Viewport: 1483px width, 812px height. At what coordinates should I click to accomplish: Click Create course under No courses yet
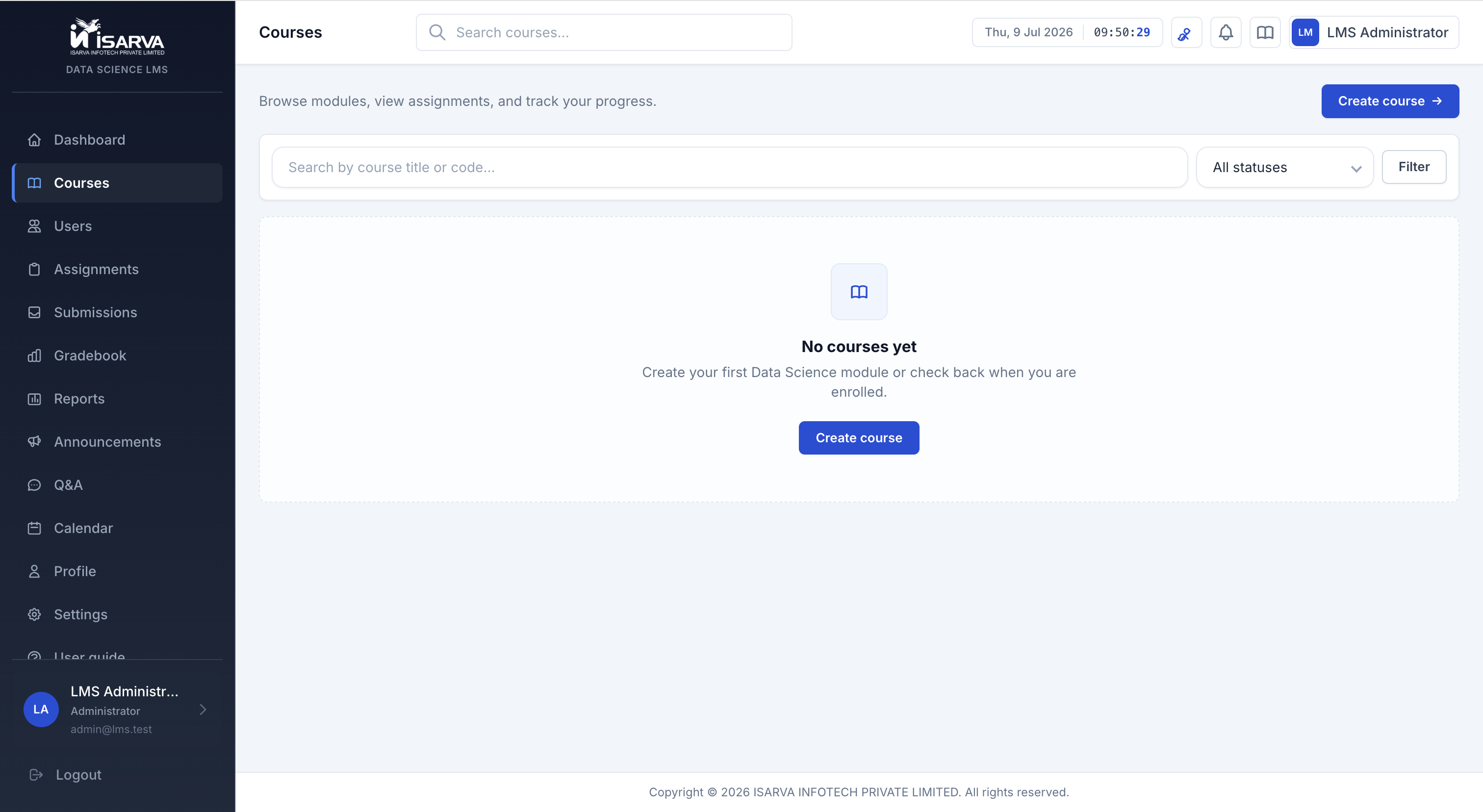coord(859,438)
